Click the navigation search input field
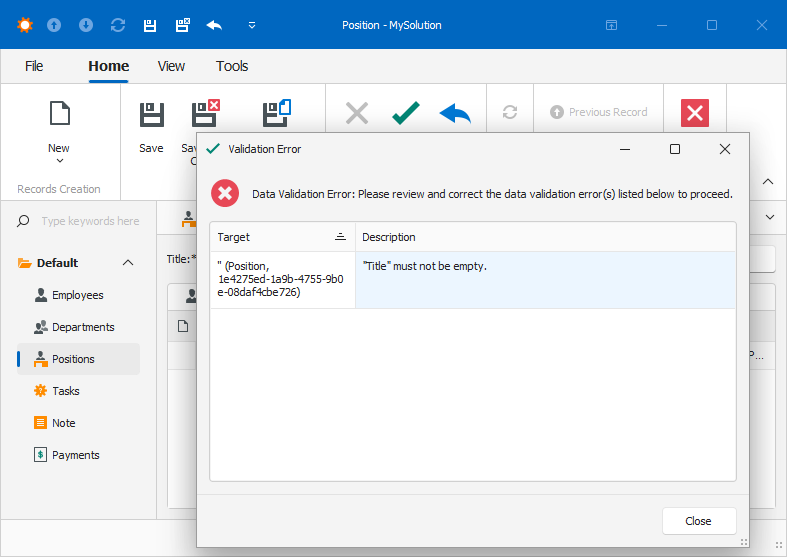 (x=90, y=221)
